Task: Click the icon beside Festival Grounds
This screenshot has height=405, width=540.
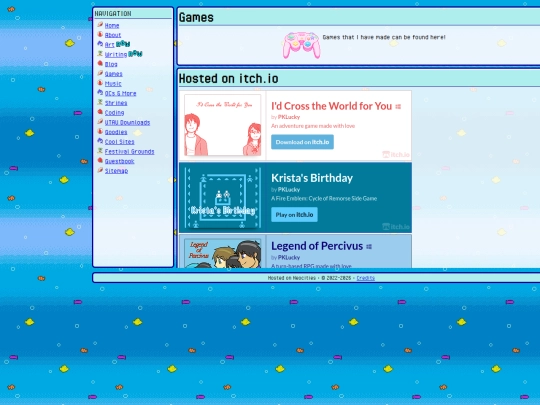Action: [x=100, y=150]
